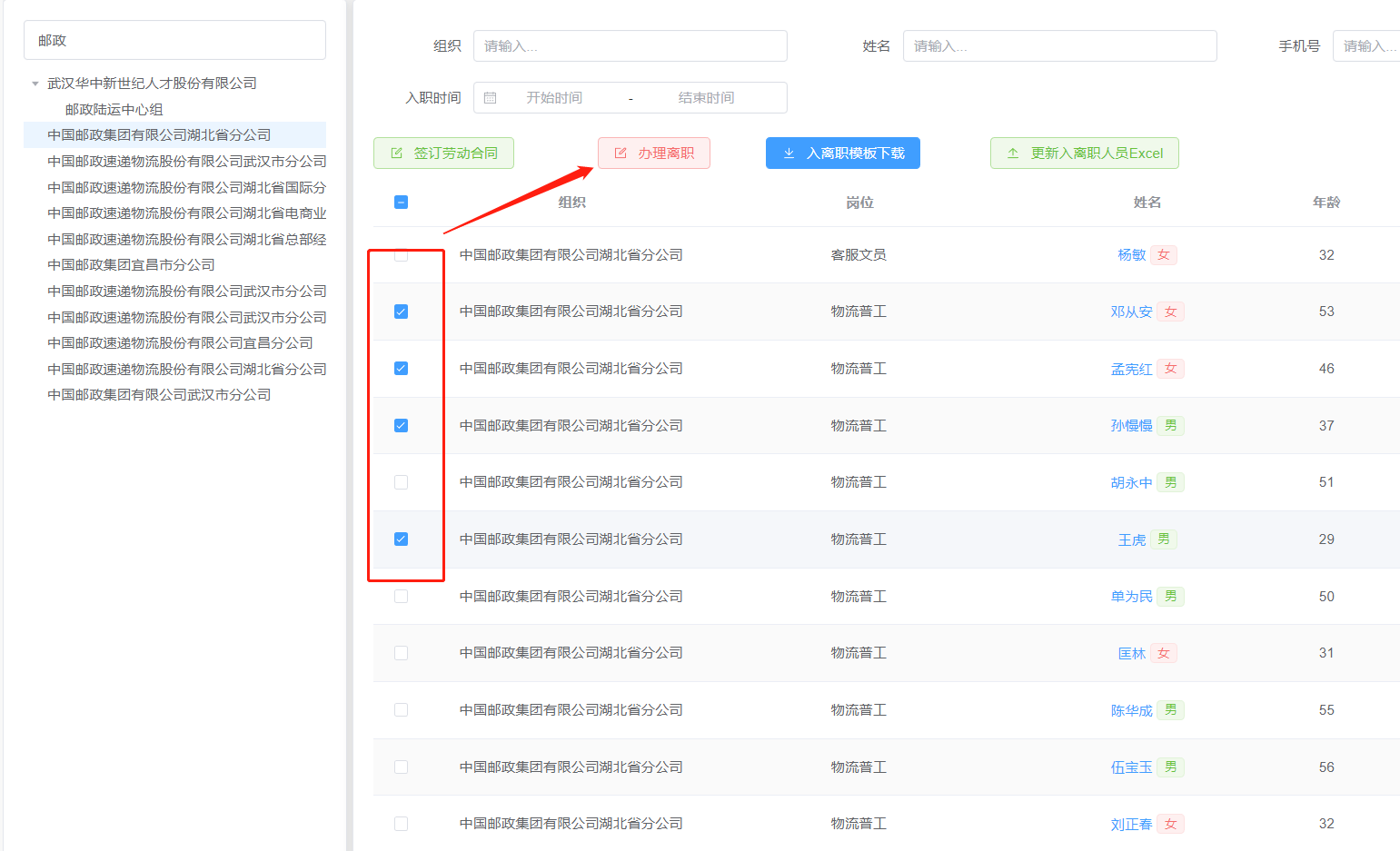This screenshot has height=851, width=1400.
Task: Click the age value 53 for 邓从安
Action: click(1326, 312)
